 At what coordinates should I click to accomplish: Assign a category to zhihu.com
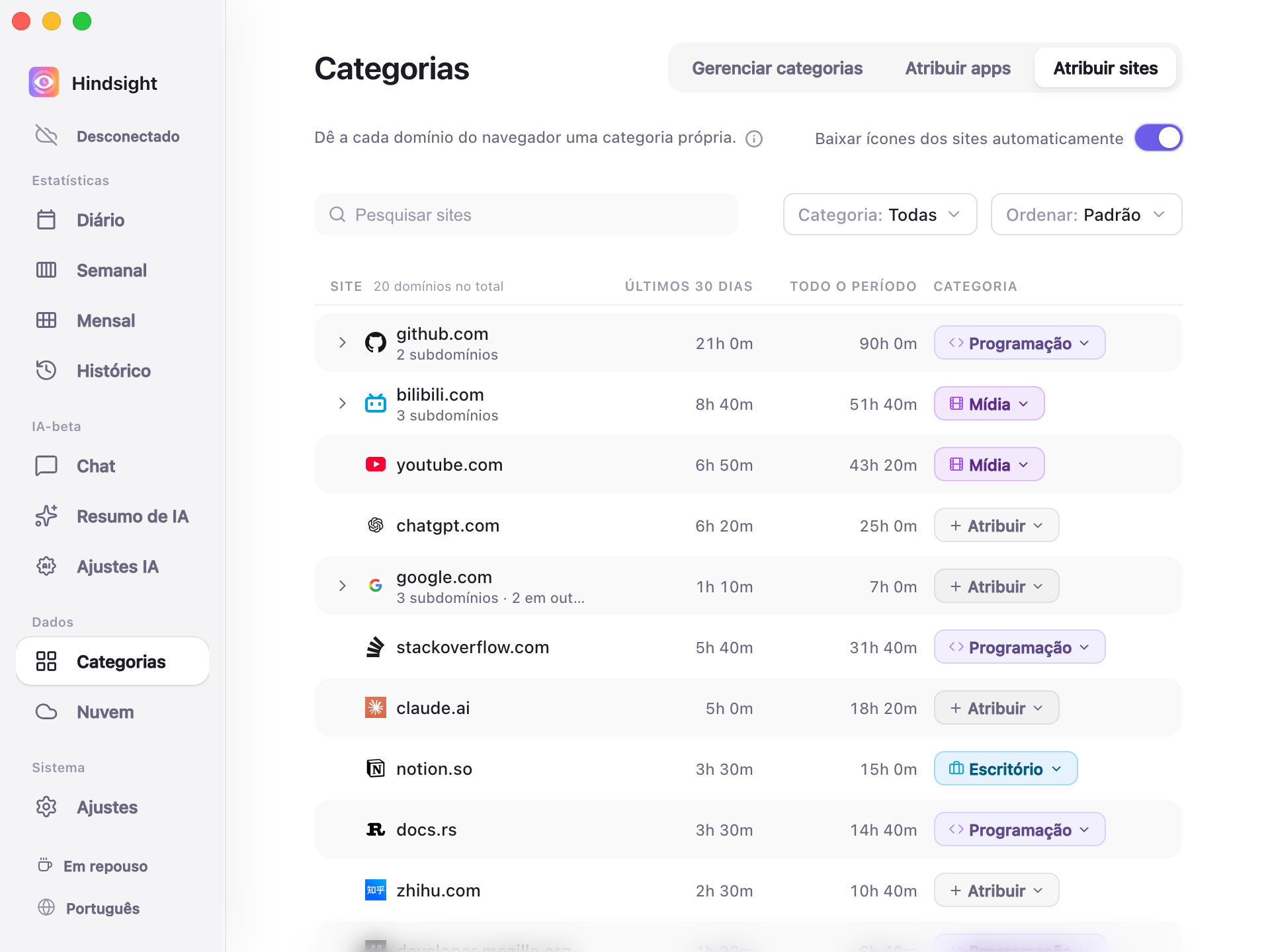pyautogui.click(x=996, y=890)
